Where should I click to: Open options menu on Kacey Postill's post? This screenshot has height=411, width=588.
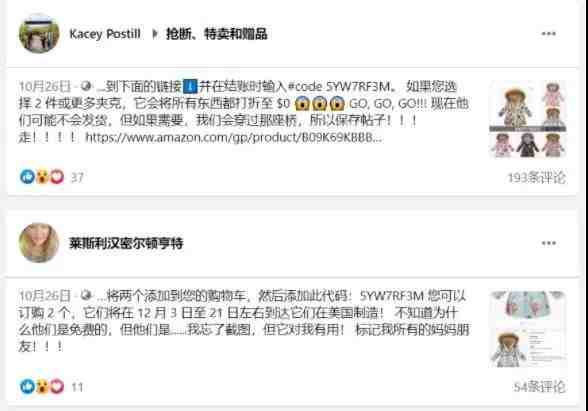pos(548,34)
